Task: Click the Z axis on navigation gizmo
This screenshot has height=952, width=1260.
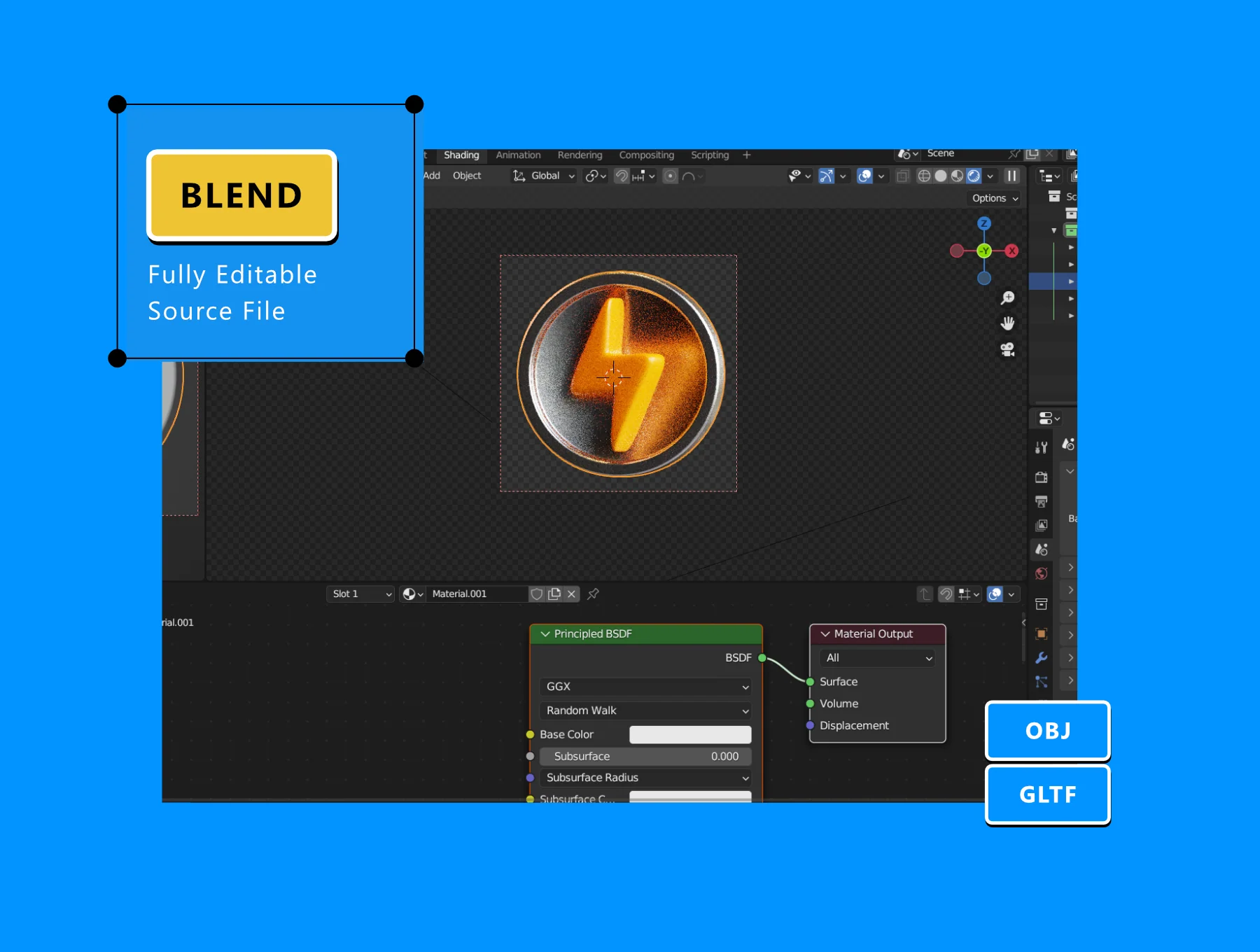Action: click(984, 223)
